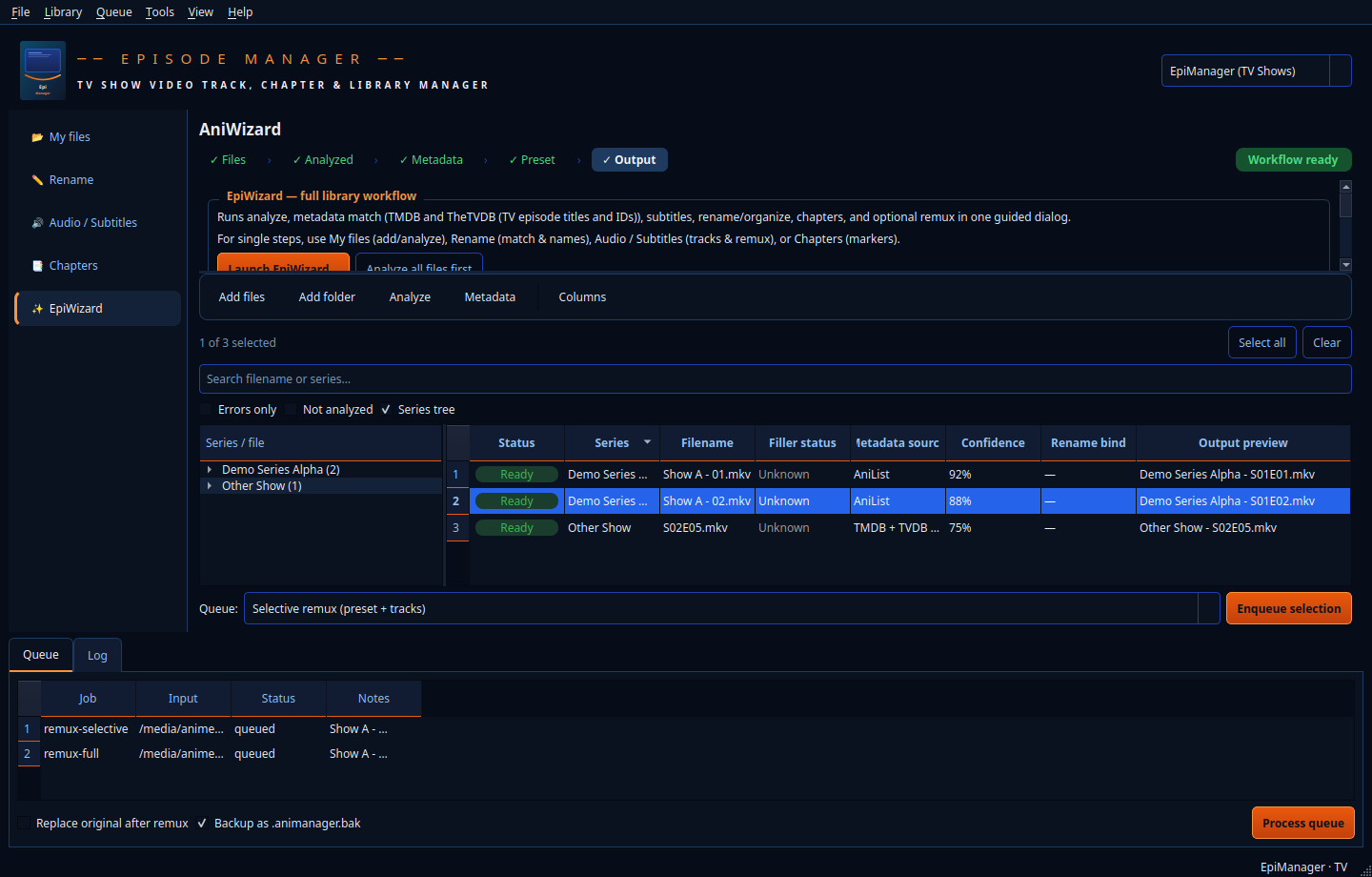Switch to the Queue tab in the bottom panel
The height and width of the screenshot is (877, 1372).
41,654
